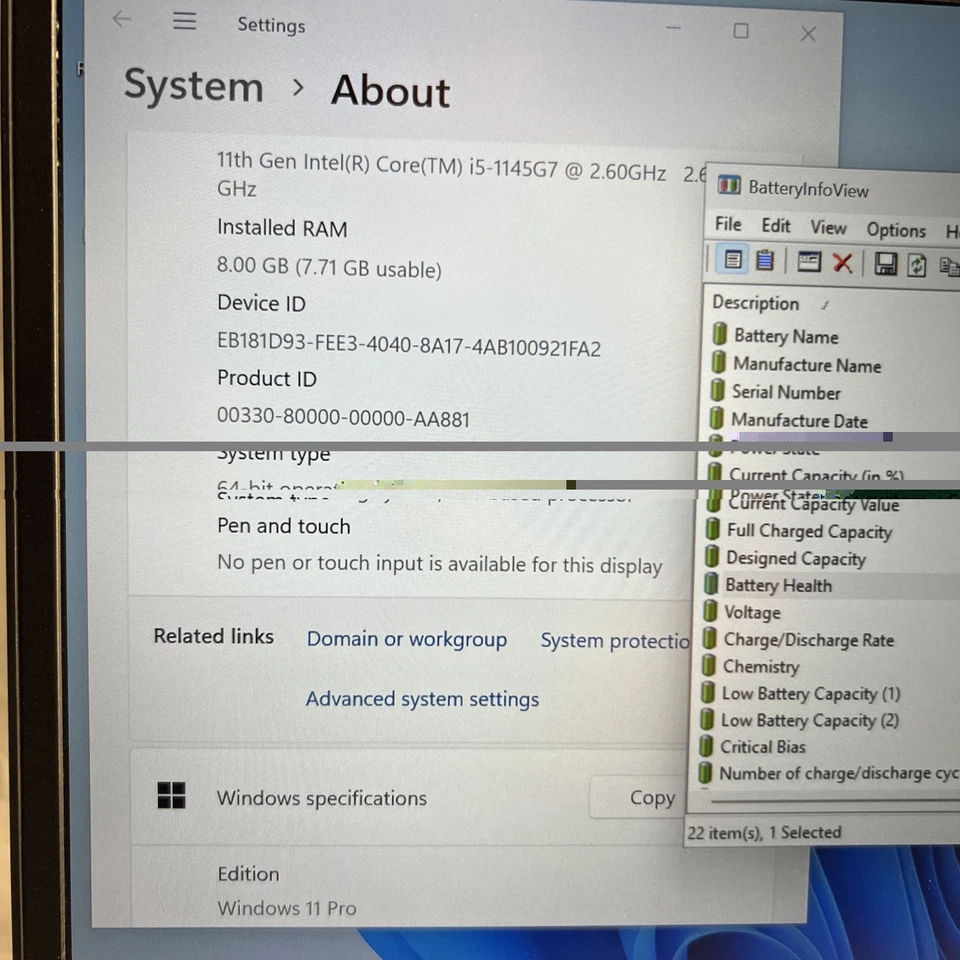
Task: Open the Domain or workgroup link
Action: pos(407,639)
